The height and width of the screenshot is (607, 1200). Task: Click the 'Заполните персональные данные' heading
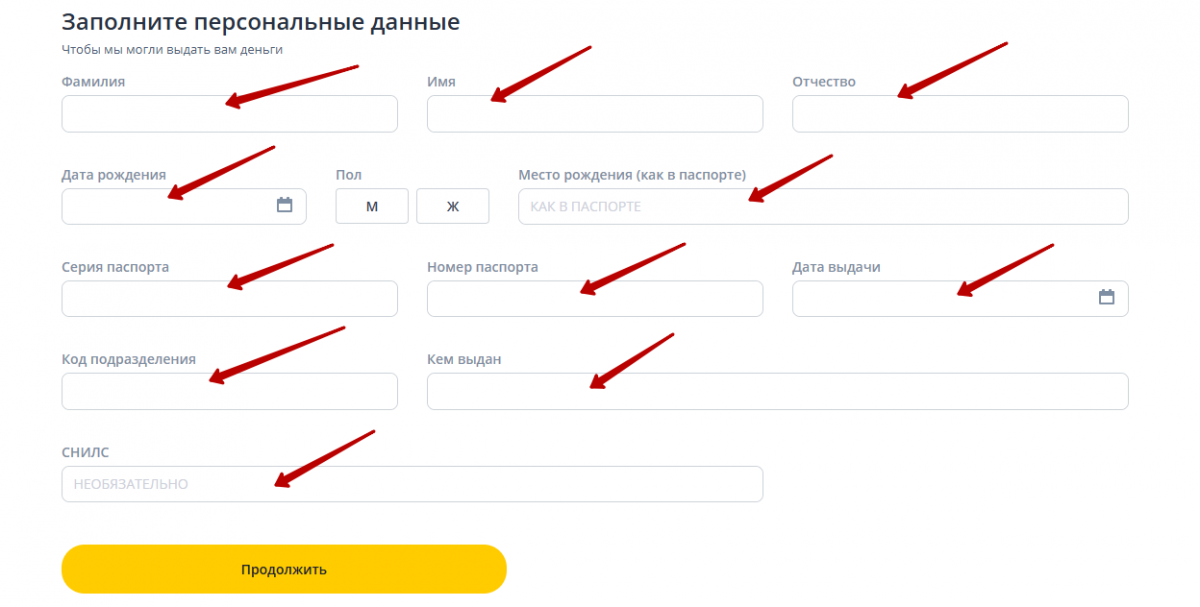point(260,22)
